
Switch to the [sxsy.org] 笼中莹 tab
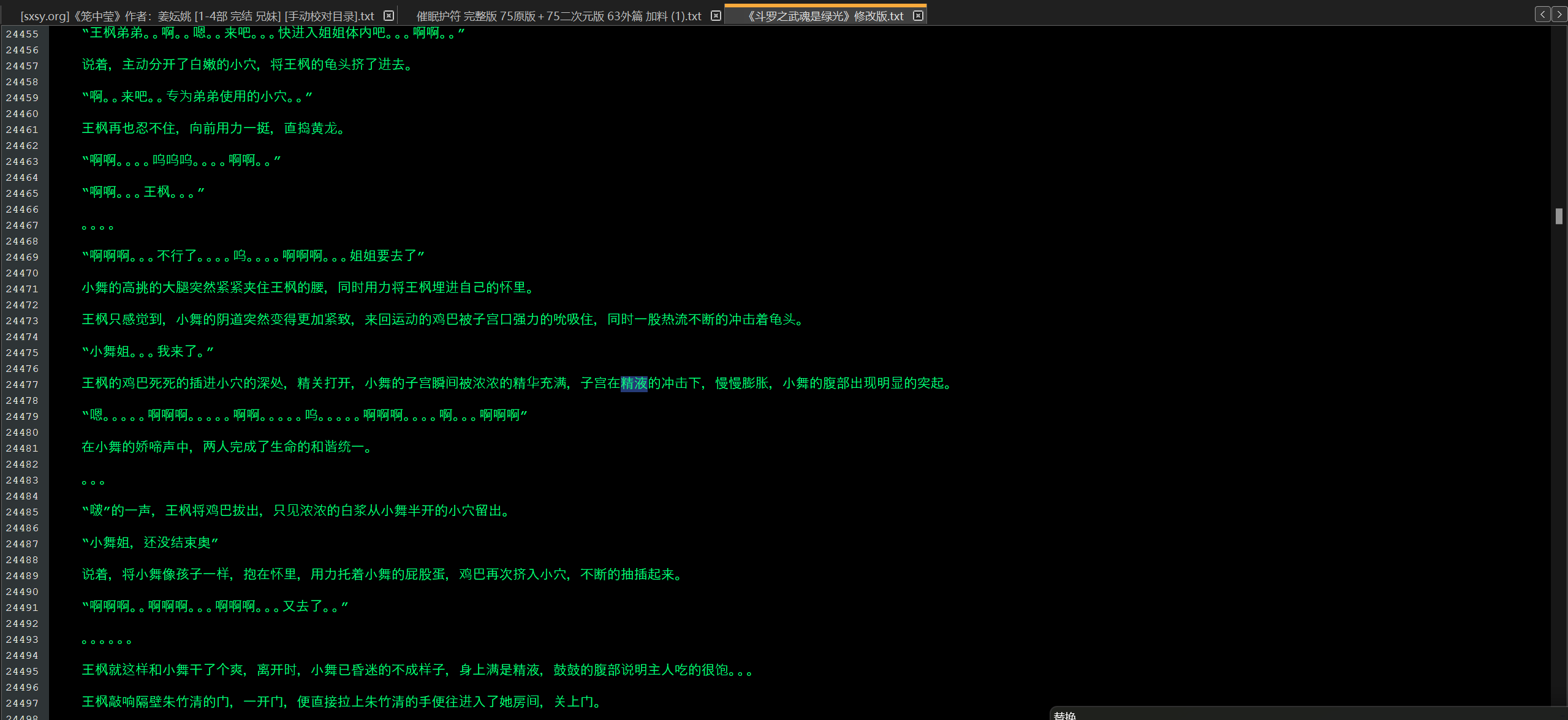[x=197, y=16]
